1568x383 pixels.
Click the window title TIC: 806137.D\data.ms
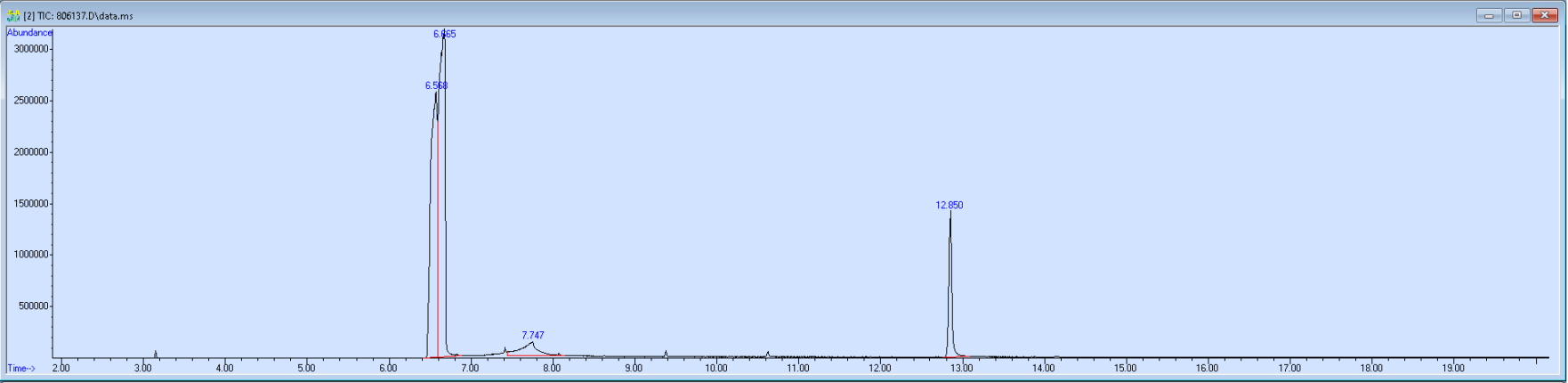coord(79,16)
